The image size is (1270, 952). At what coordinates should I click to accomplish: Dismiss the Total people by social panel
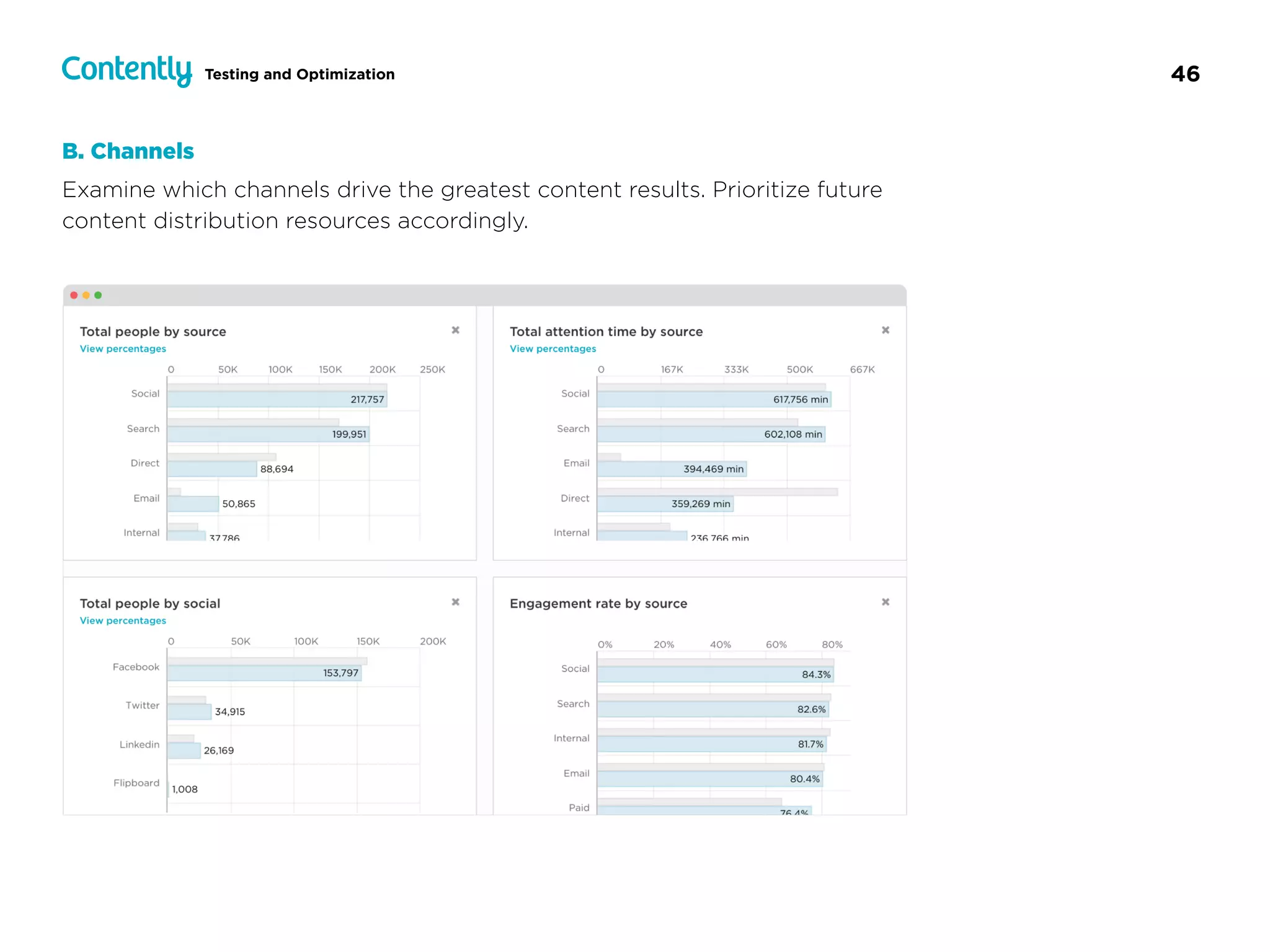tap(455, 602)
